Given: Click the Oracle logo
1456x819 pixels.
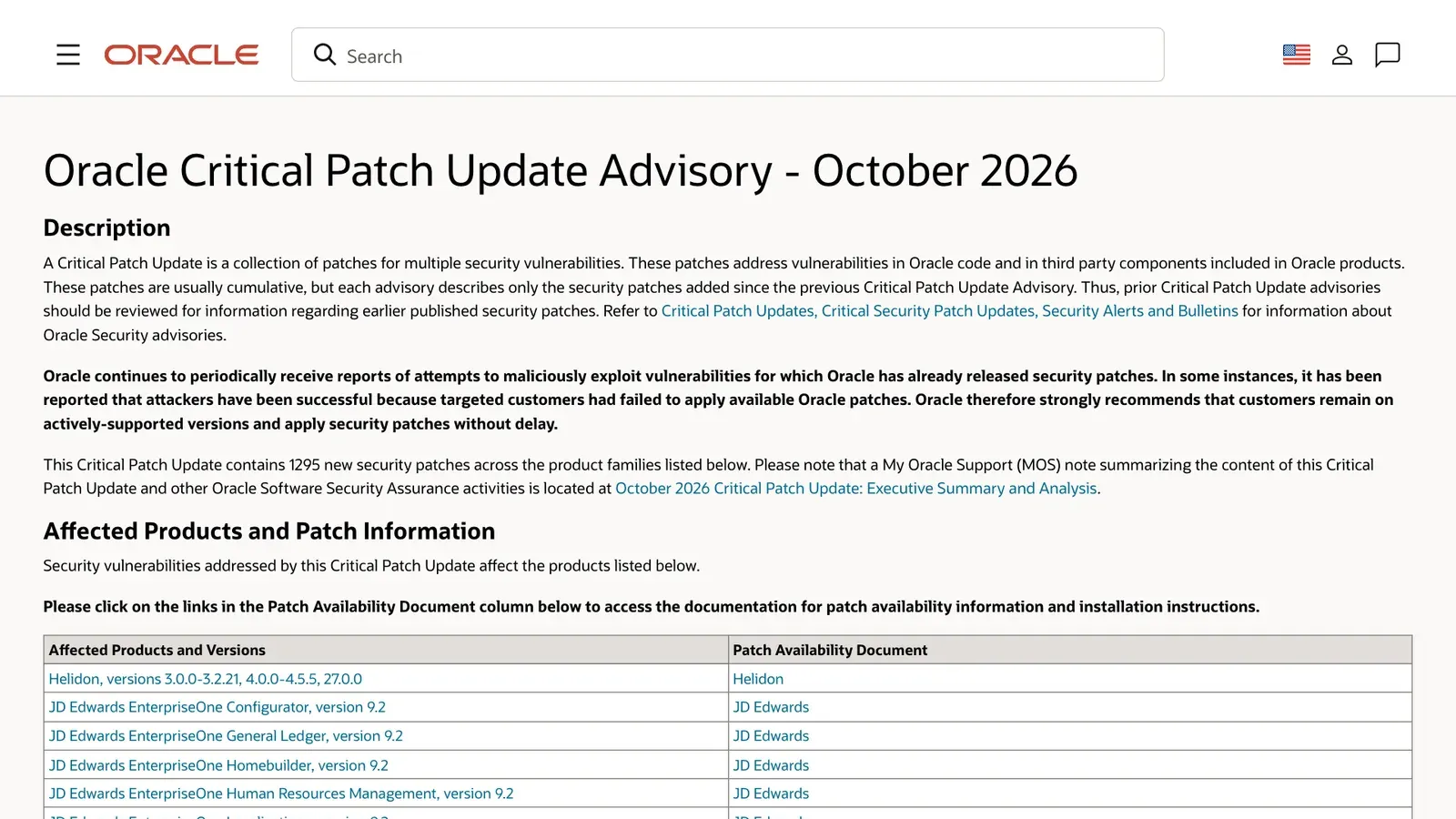Looking at the screenshot, I should tap(181, 55).
